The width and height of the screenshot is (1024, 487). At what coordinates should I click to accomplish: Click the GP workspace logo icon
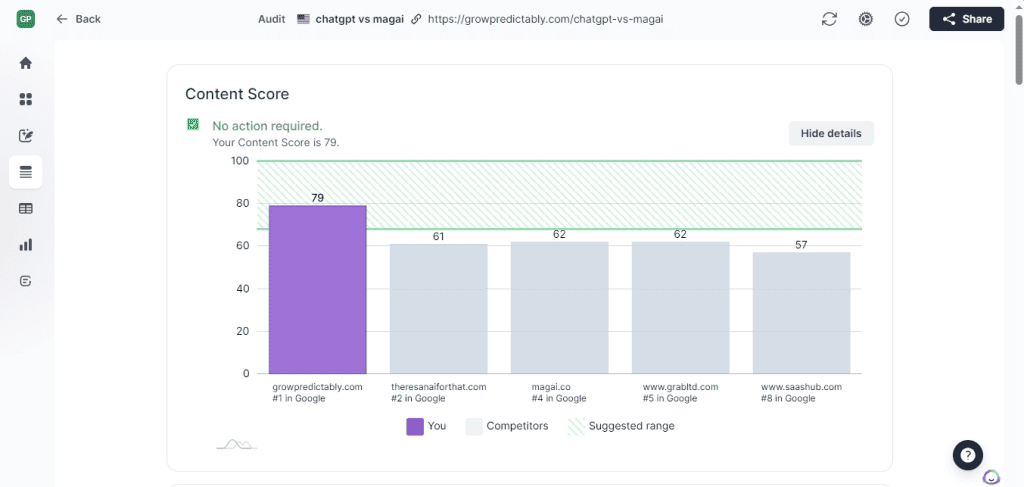26,19
